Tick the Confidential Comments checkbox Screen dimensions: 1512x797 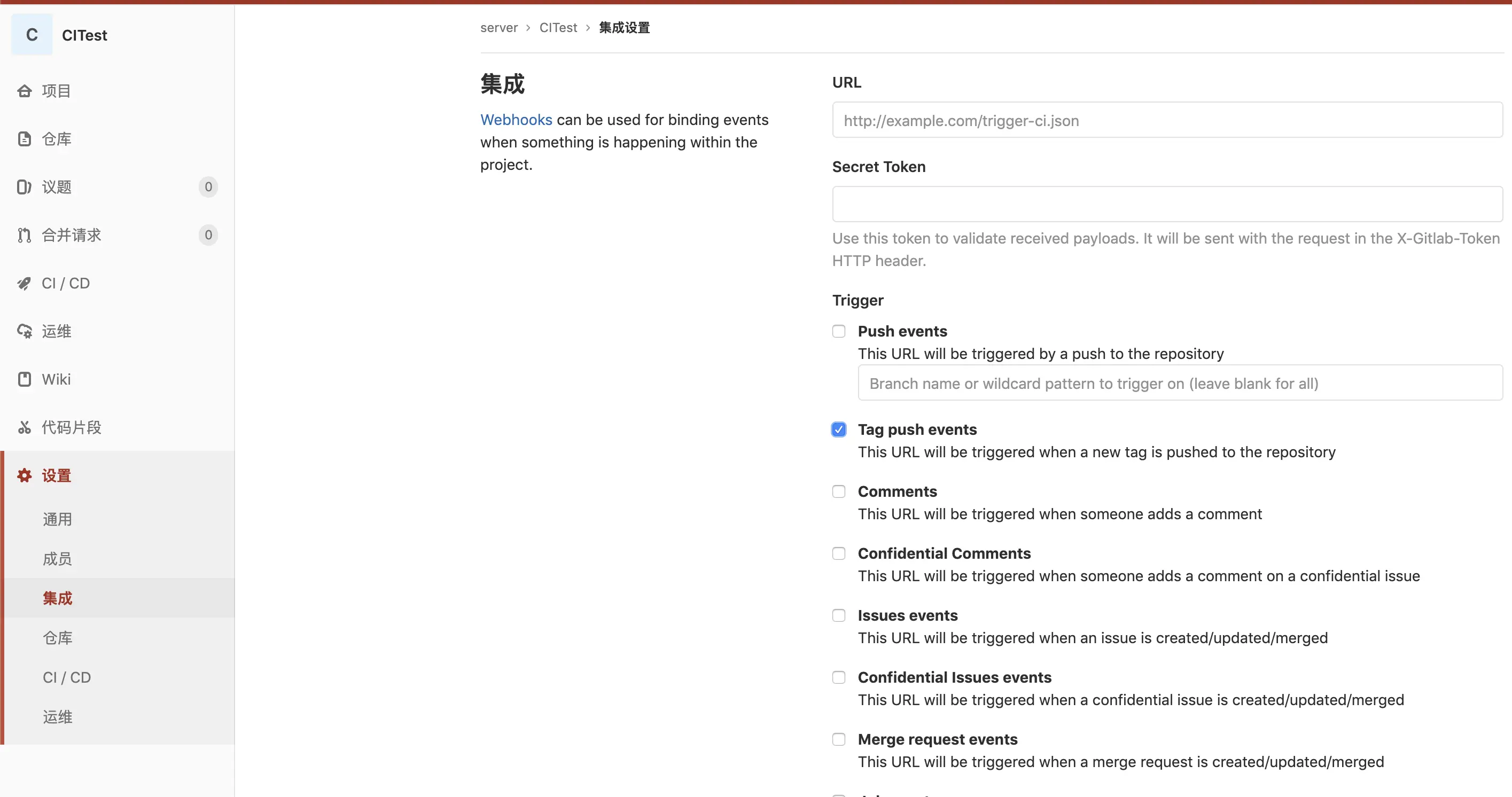pos(839,553)
